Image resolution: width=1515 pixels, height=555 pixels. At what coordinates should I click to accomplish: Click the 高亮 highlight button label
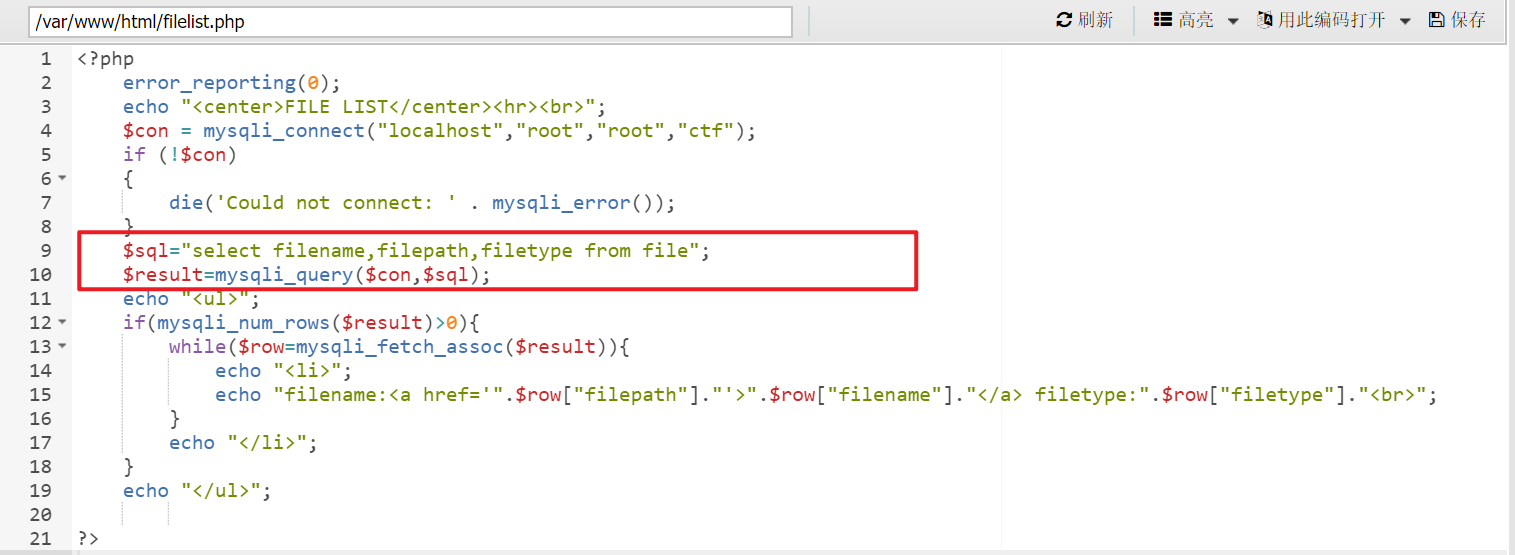[x=1196, y=20]
